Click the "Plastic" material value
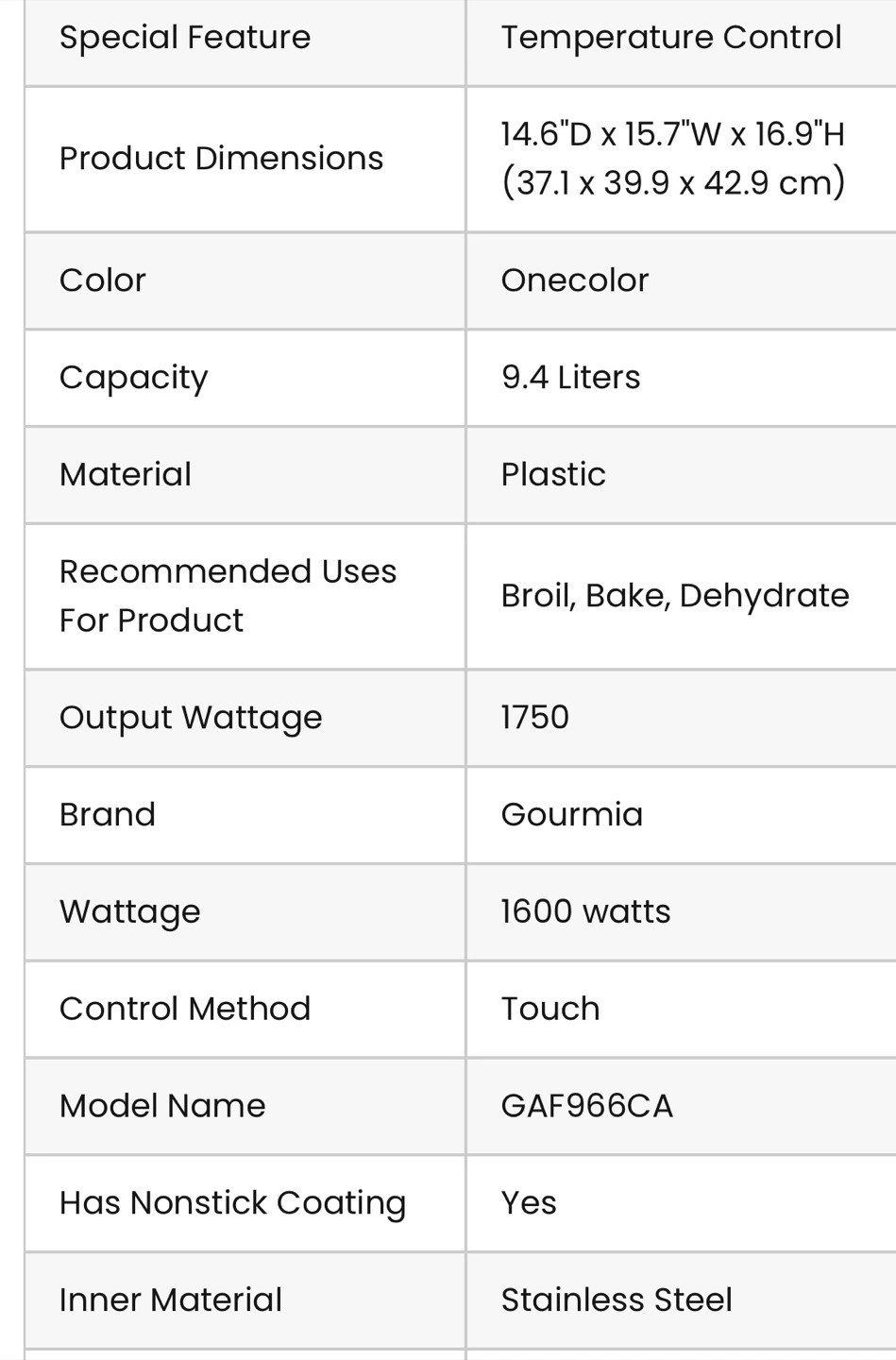The image size is (896, 1360). click(553, 474)
